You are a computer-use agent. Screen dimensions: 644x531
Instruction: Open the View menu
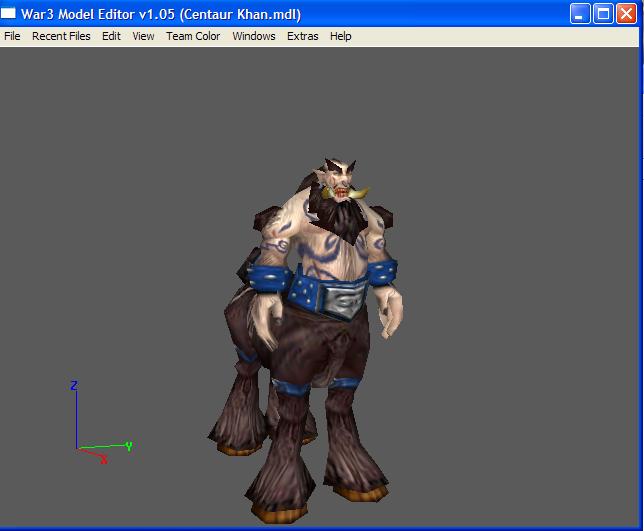coord(143,36)
